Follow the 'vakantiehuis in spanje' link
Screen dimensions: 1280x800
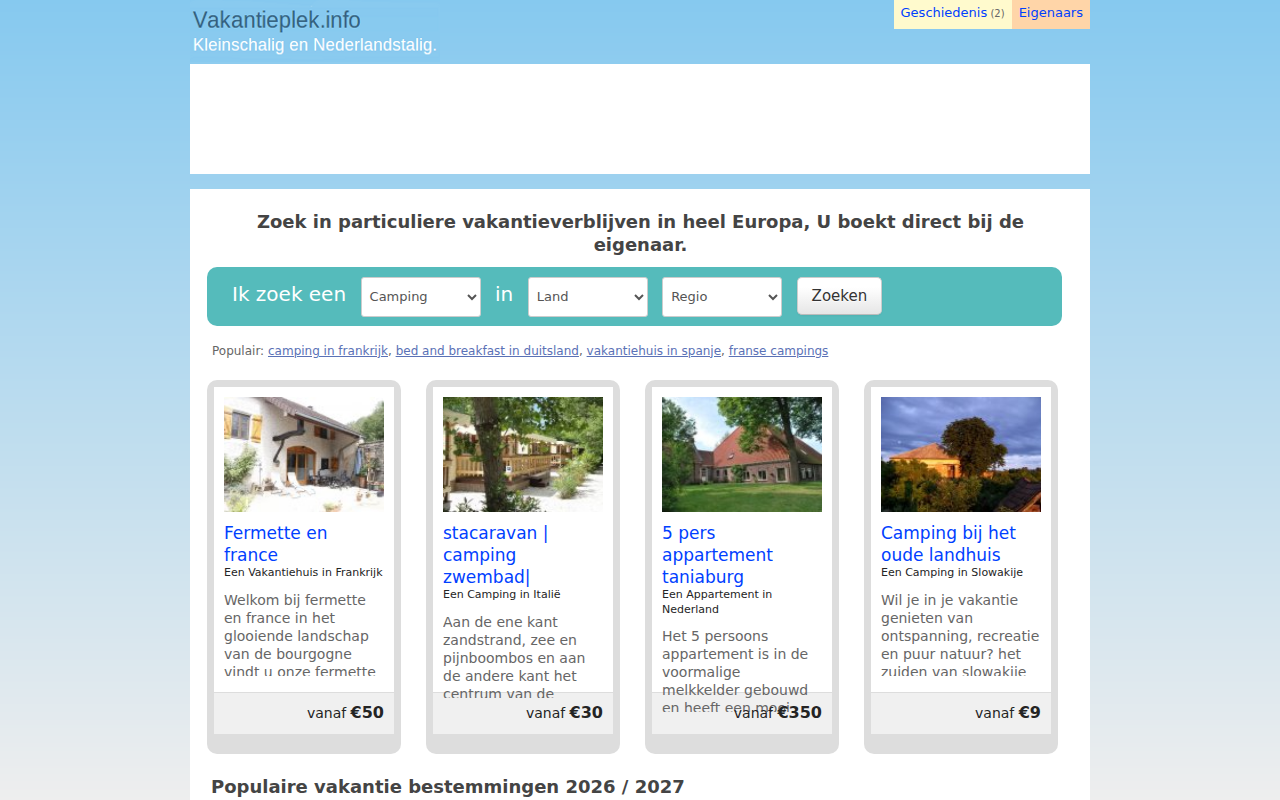654,351
